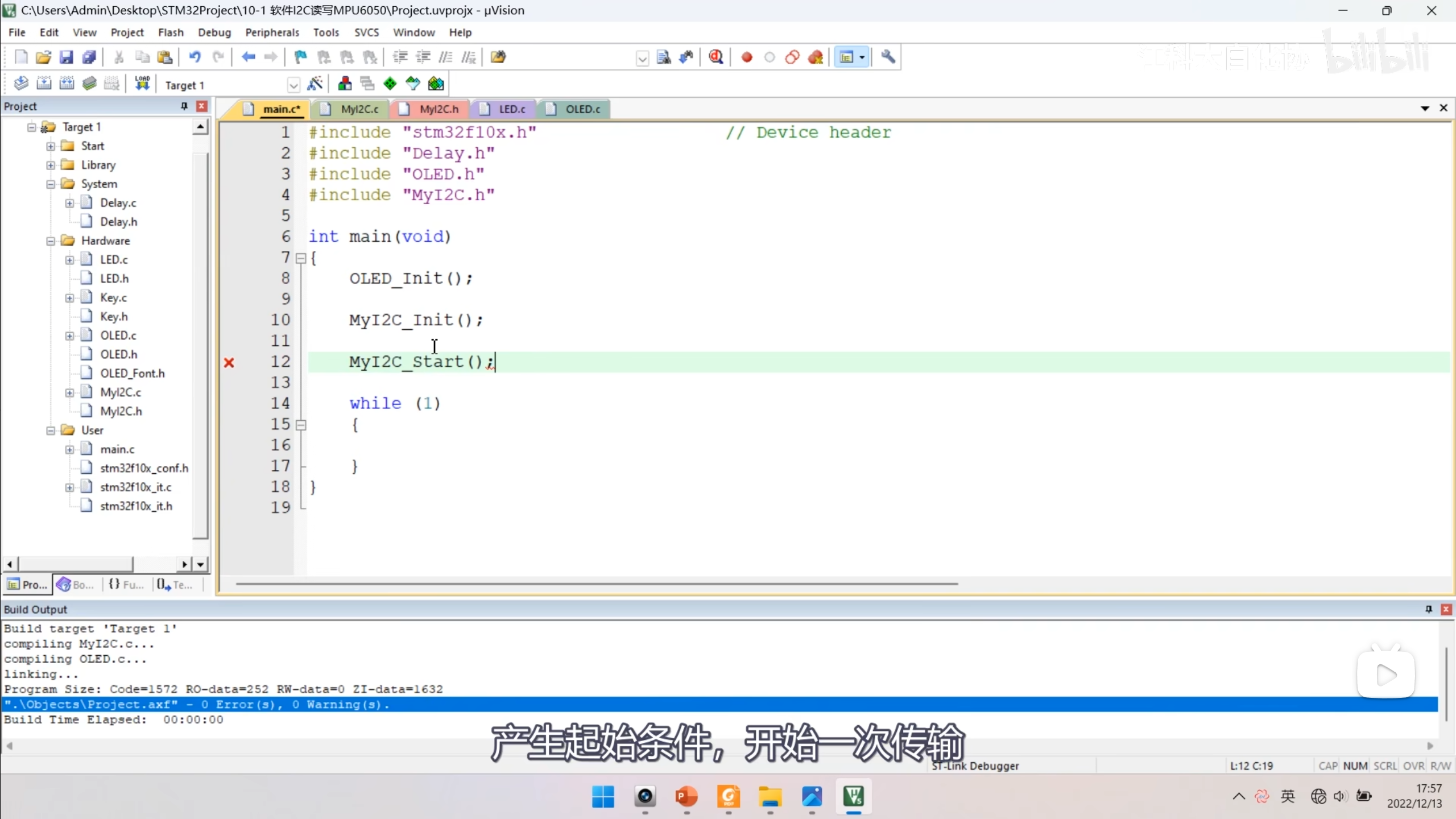Screen dimensions: 1456x819
Task: Pin the Build Output panel
Action: (x=1428, y=609)
